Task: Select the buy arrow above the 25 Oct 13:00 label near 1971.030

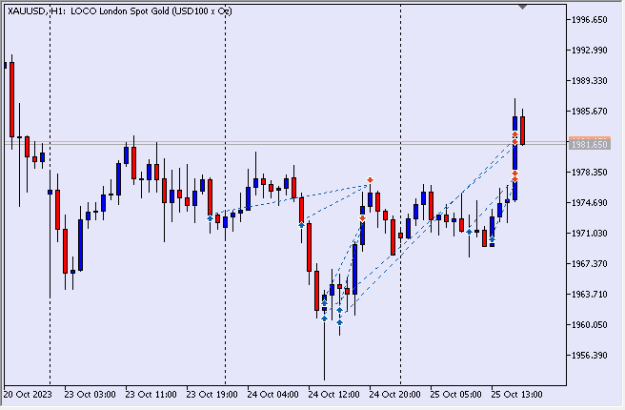Action: [x=492, y=239]
